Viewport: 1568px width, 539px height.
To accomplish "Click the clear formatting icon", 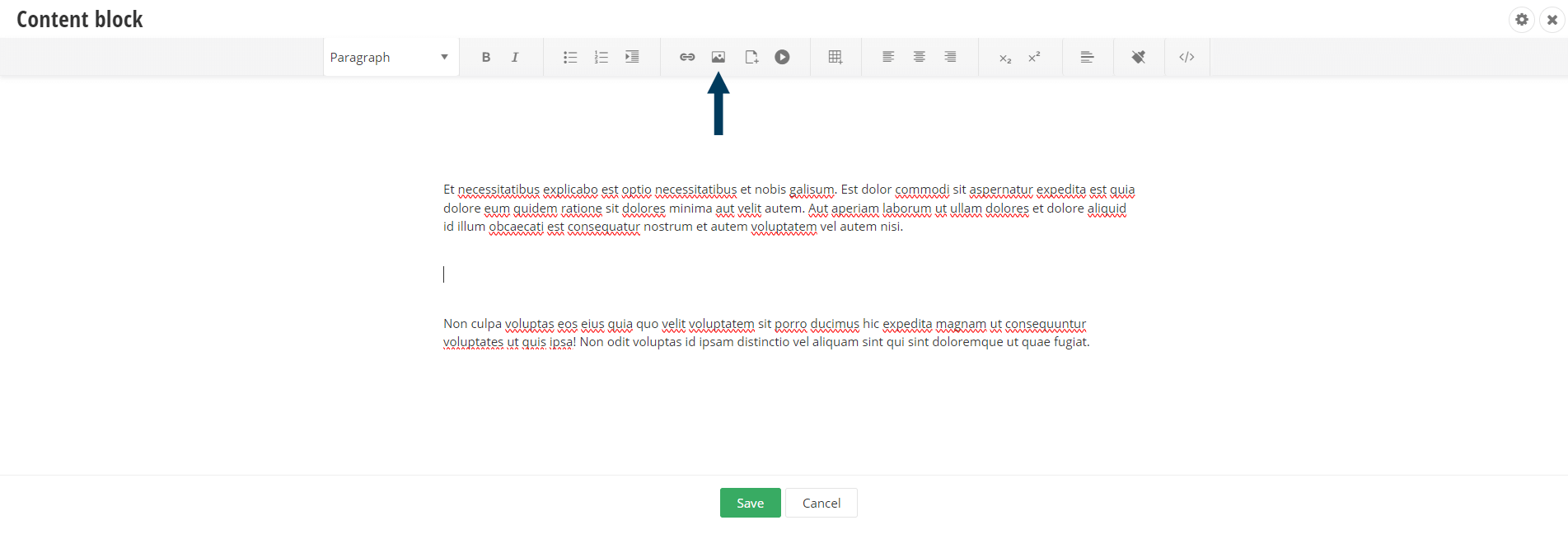I will click(1139, 57).
